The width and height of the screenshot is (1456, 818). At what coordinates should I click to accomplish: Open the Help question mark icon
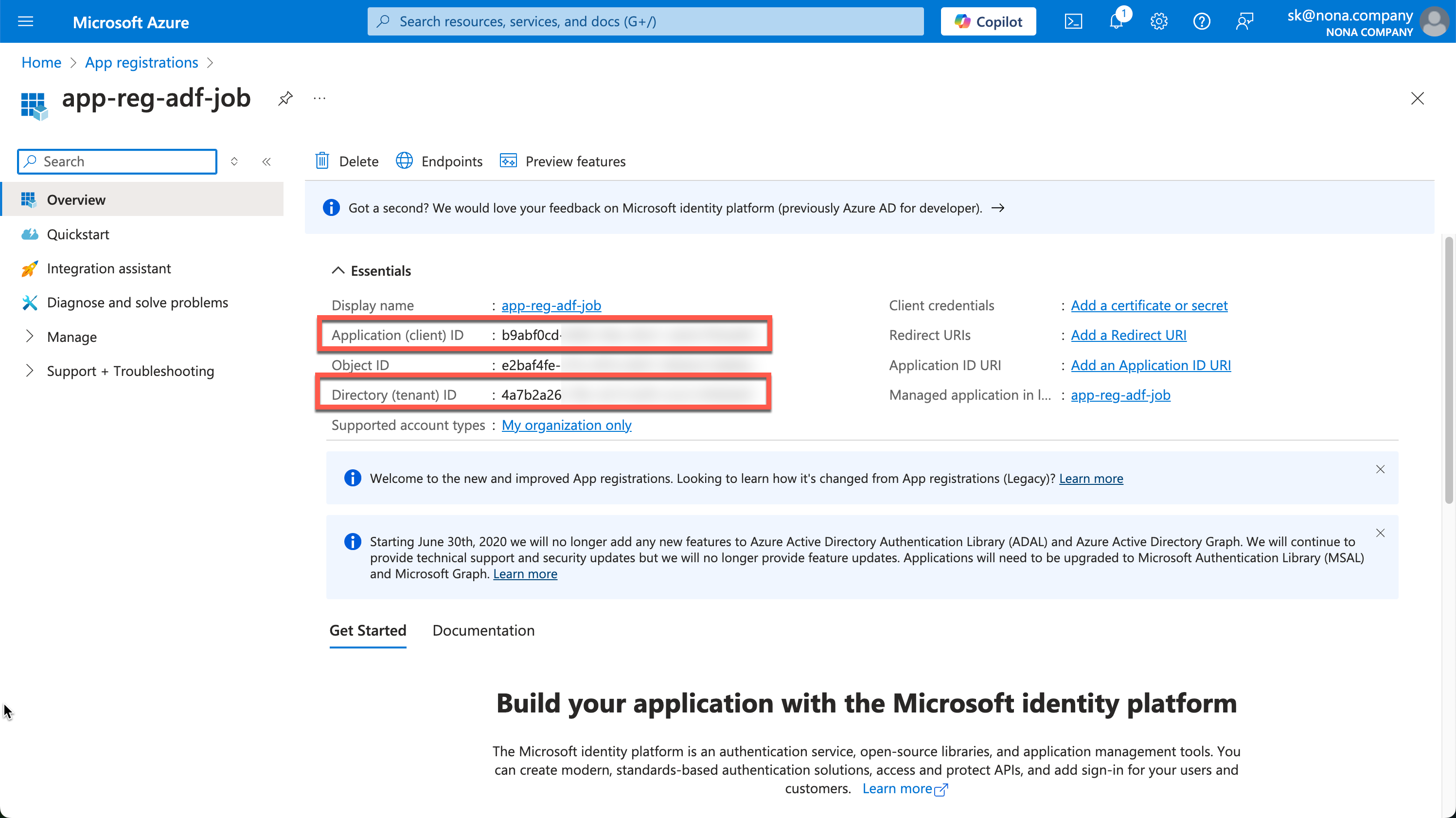point(1202,21)
